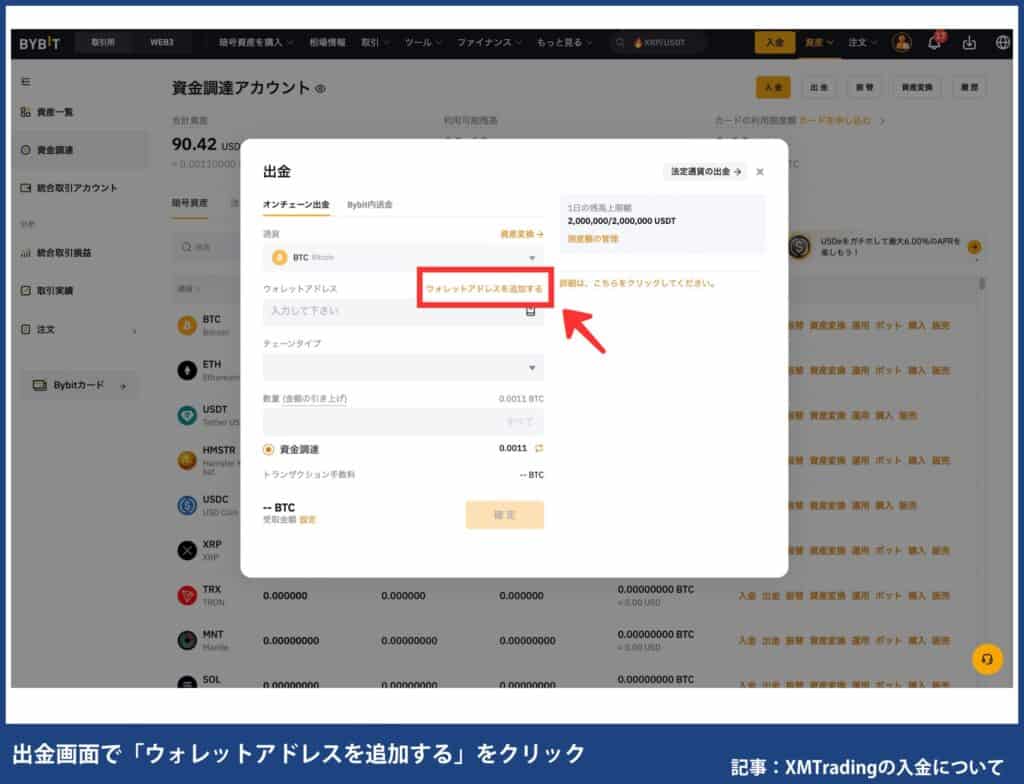Screen dimensions: 1024x784
Task: Click the withdrawal limit management link
Action: coord(593,238)
